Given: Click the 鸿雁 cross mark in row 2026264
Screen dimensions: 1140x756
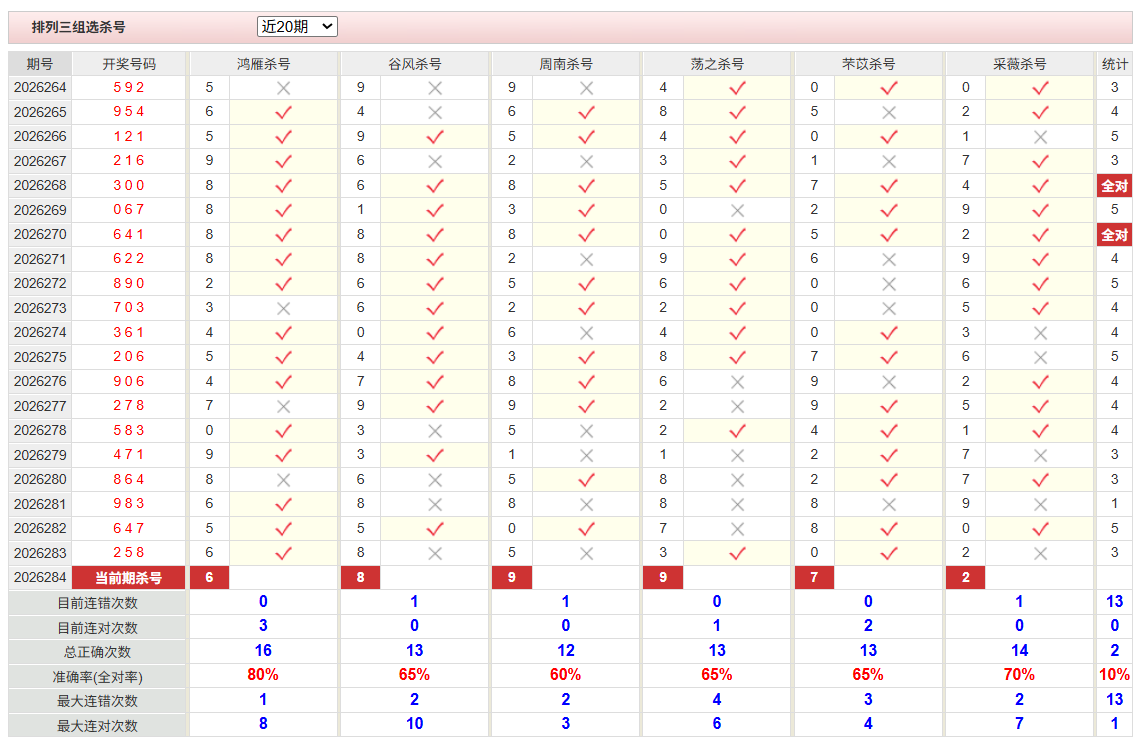Looking at the screenshot, I should coord(284,88).
